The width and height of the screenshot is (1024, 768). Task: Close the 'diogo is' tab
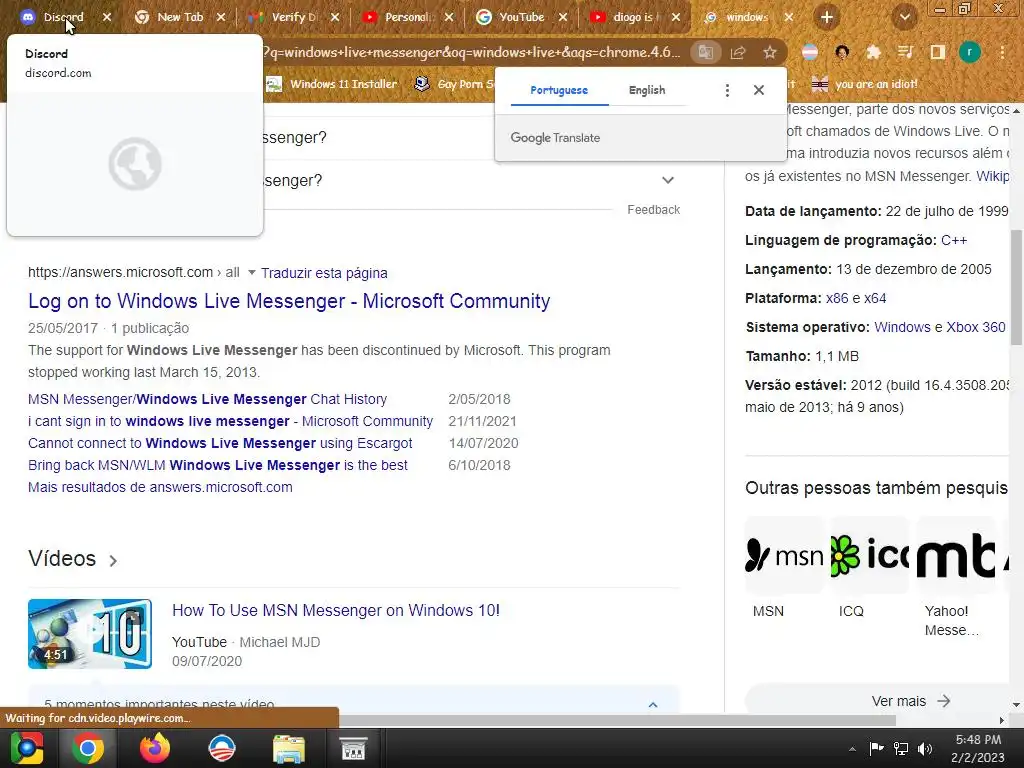(x=676, y=17)
